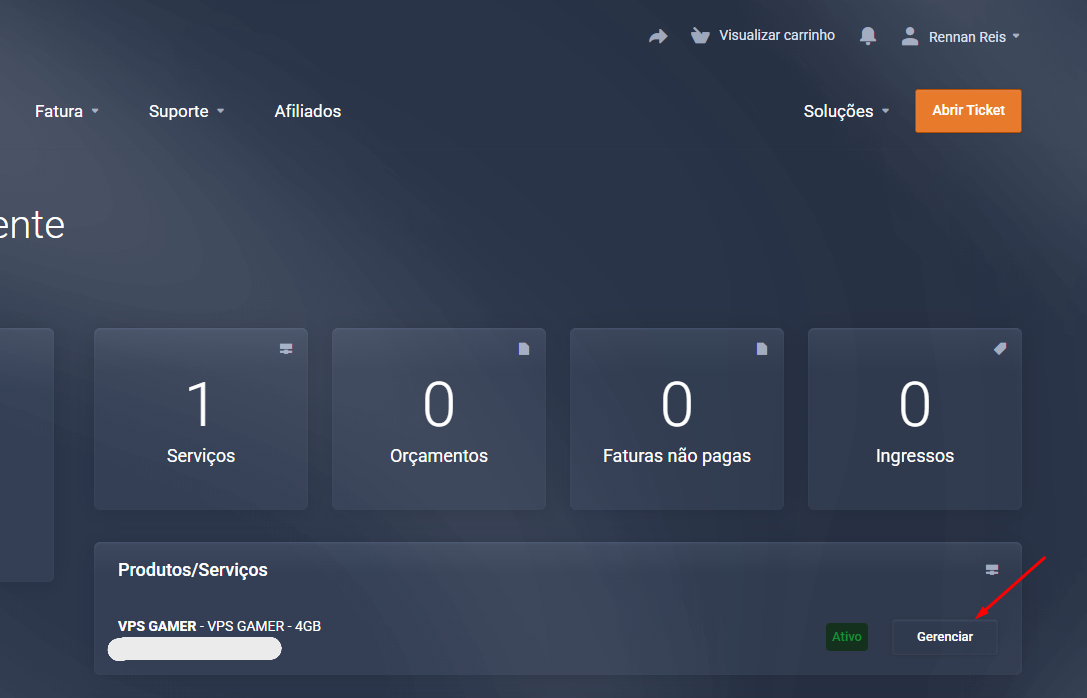Select the Ingressos label text

pyautogui.click(x=915, y=456)
